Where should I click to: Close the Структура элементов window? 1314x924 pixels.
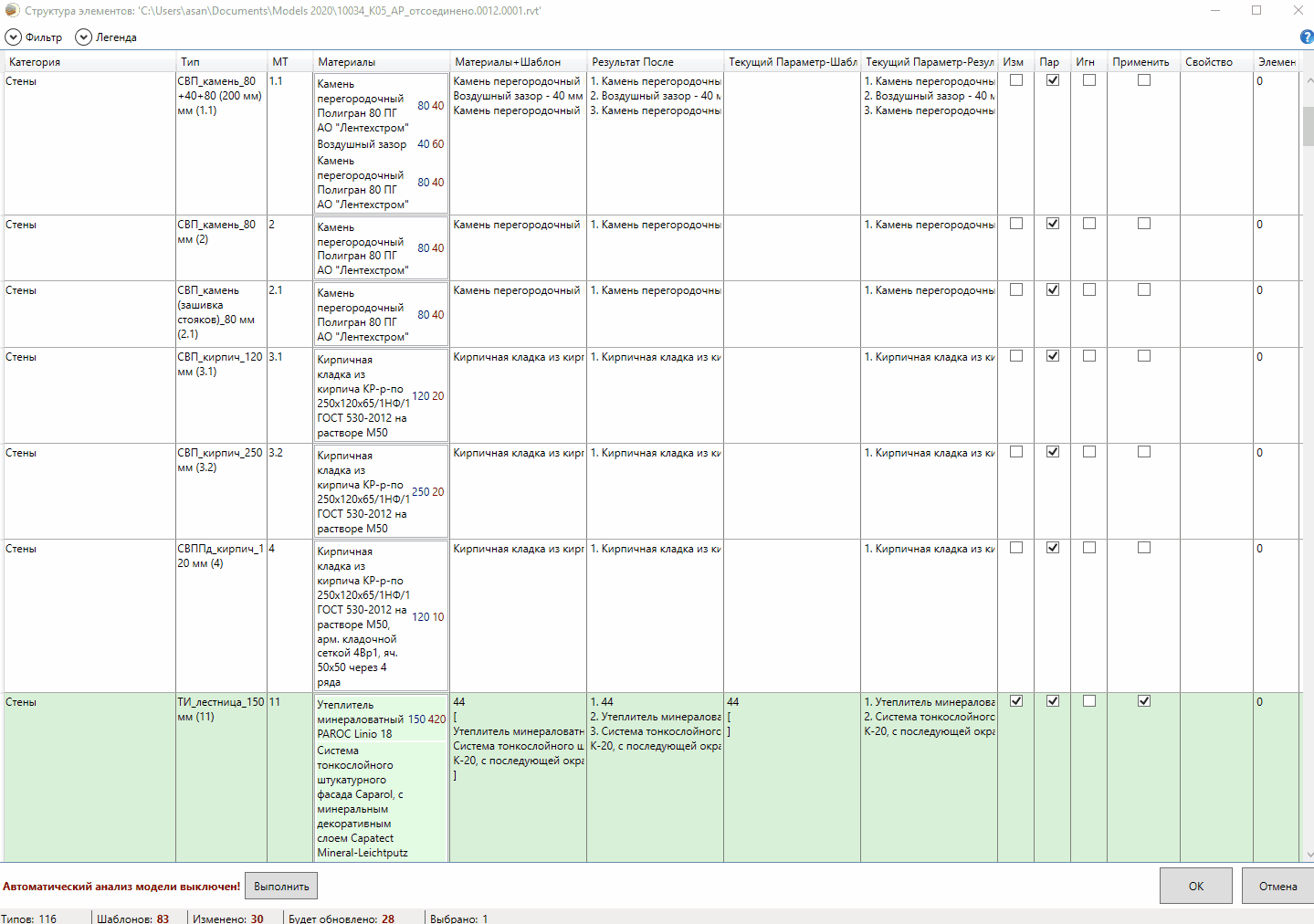(1298, 11)
